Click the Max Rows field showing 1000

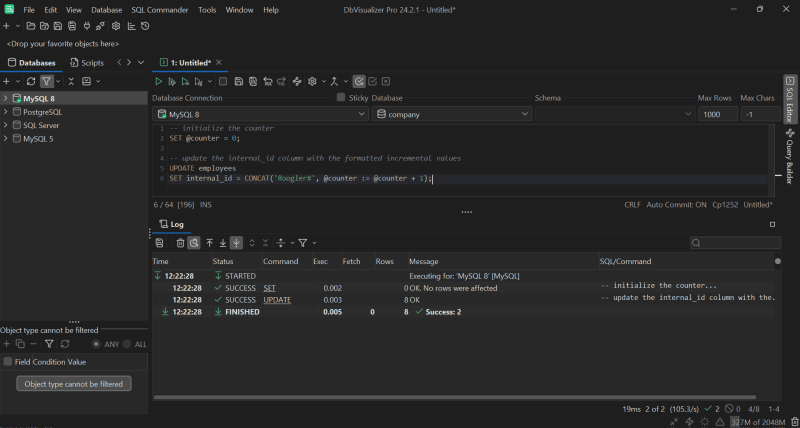point(718,114)
